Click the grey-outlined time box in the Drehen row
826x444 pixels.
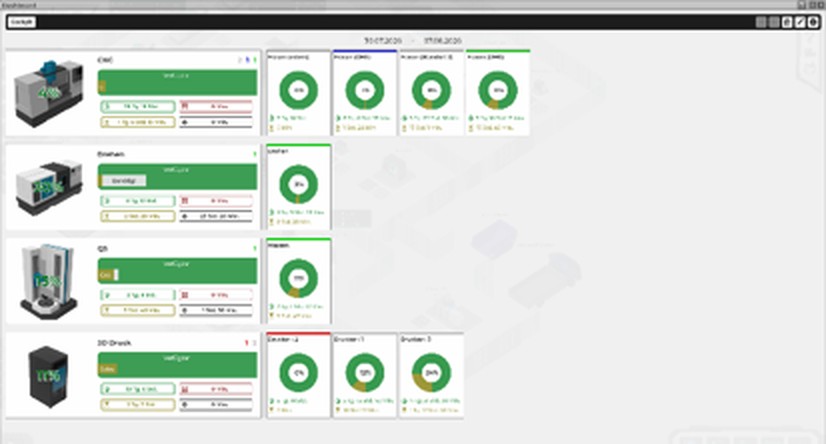coord(216,216)
